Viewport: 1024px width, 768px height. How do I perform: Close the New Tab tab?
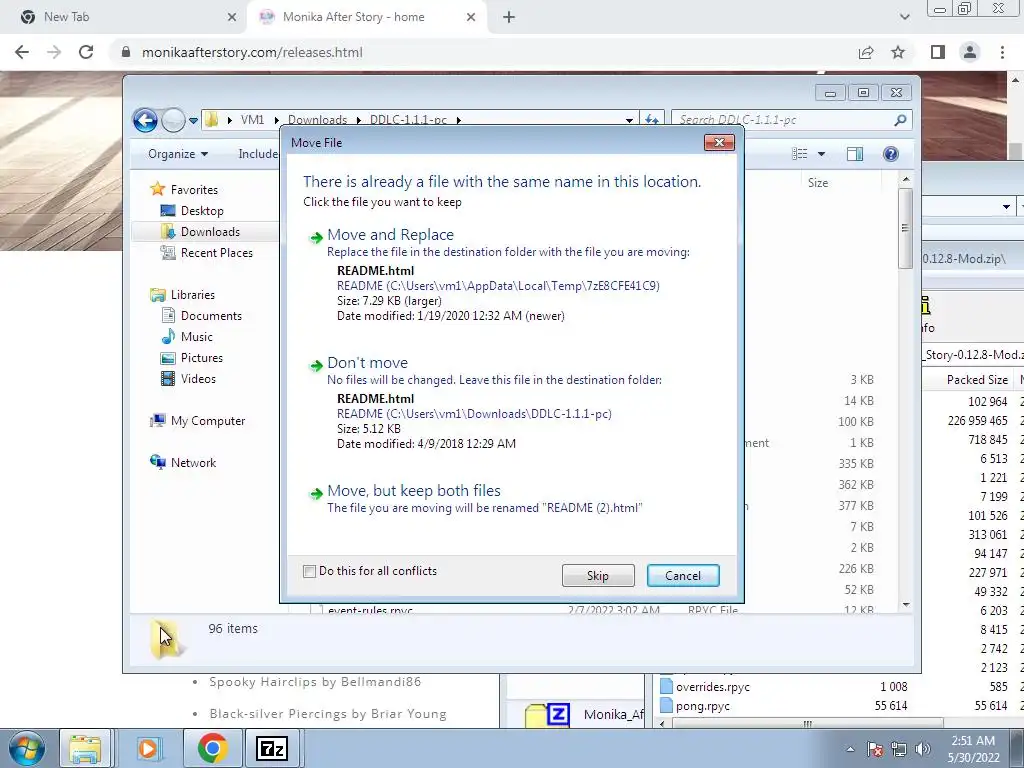[231, 17]
